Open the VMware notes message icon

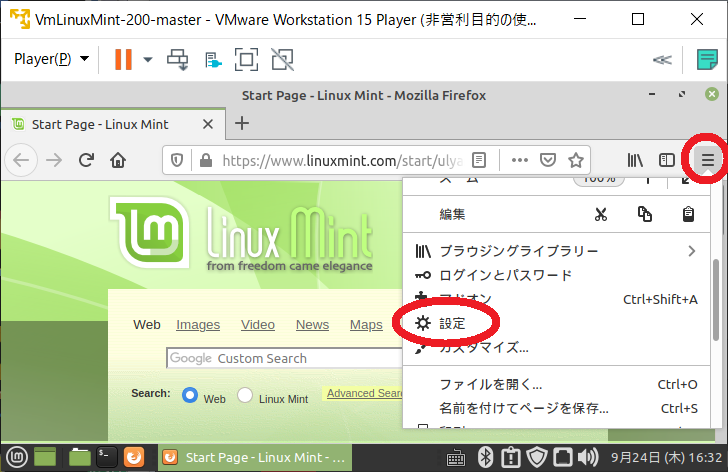coord(707,59)
